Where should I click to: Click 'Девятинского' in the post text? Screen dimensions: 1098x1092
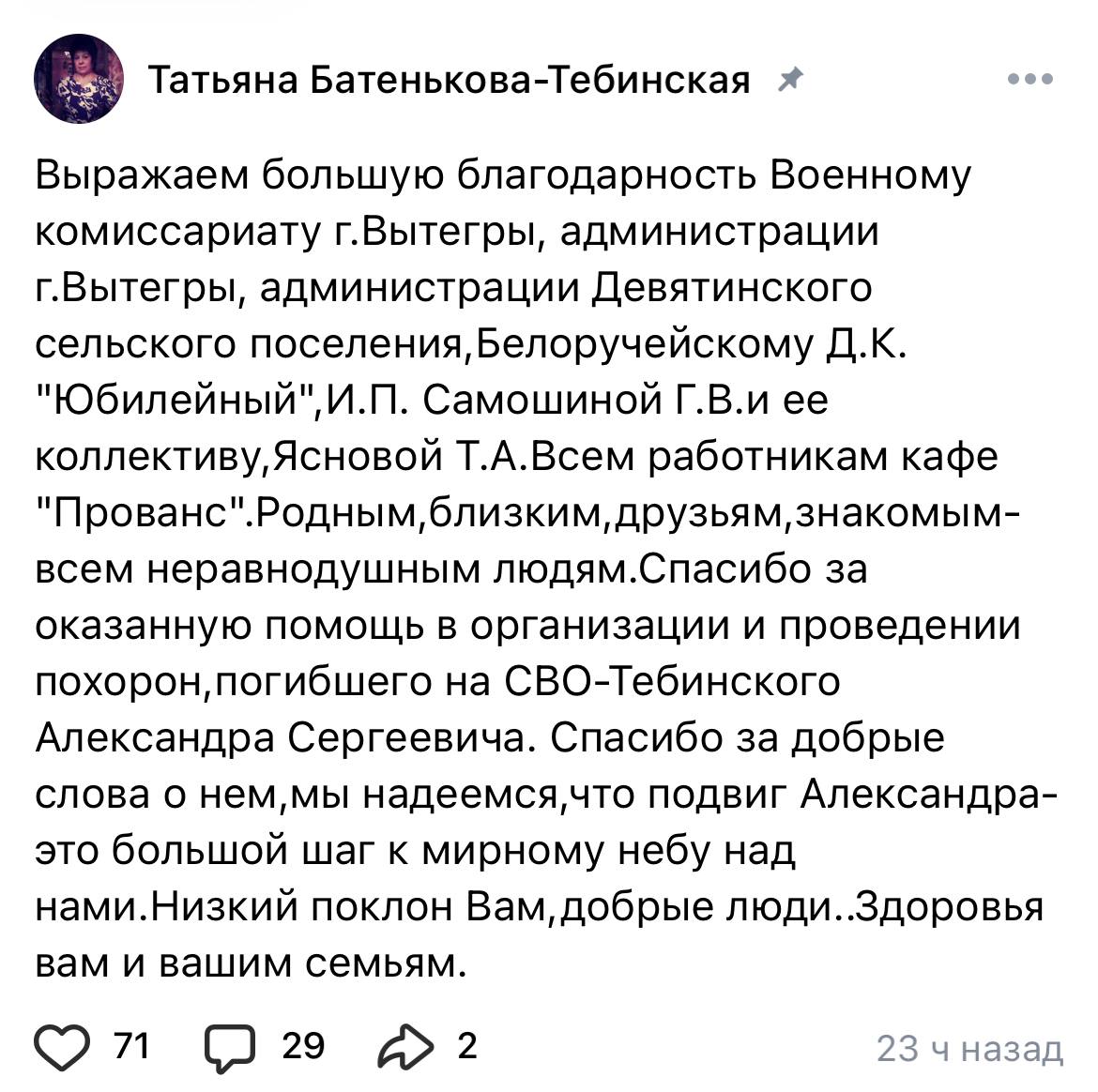point(732,288)
